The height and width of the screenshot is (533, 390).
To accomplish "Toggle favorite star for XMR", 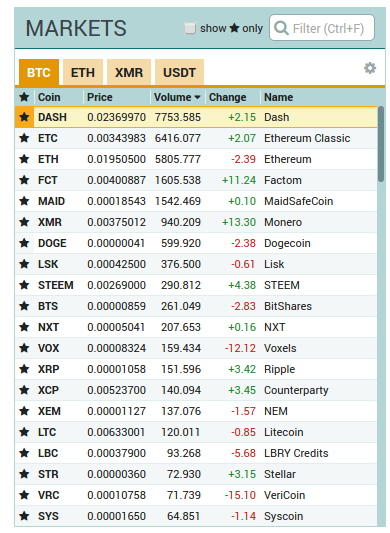I will tap(24, 222).
